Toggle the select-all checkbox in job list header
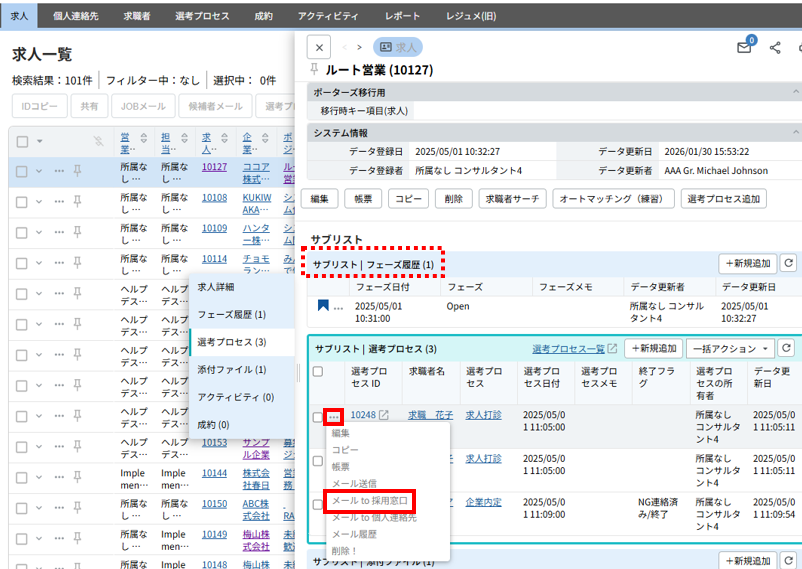The height and width of the screenshot is (569, 802). point(22,141)
